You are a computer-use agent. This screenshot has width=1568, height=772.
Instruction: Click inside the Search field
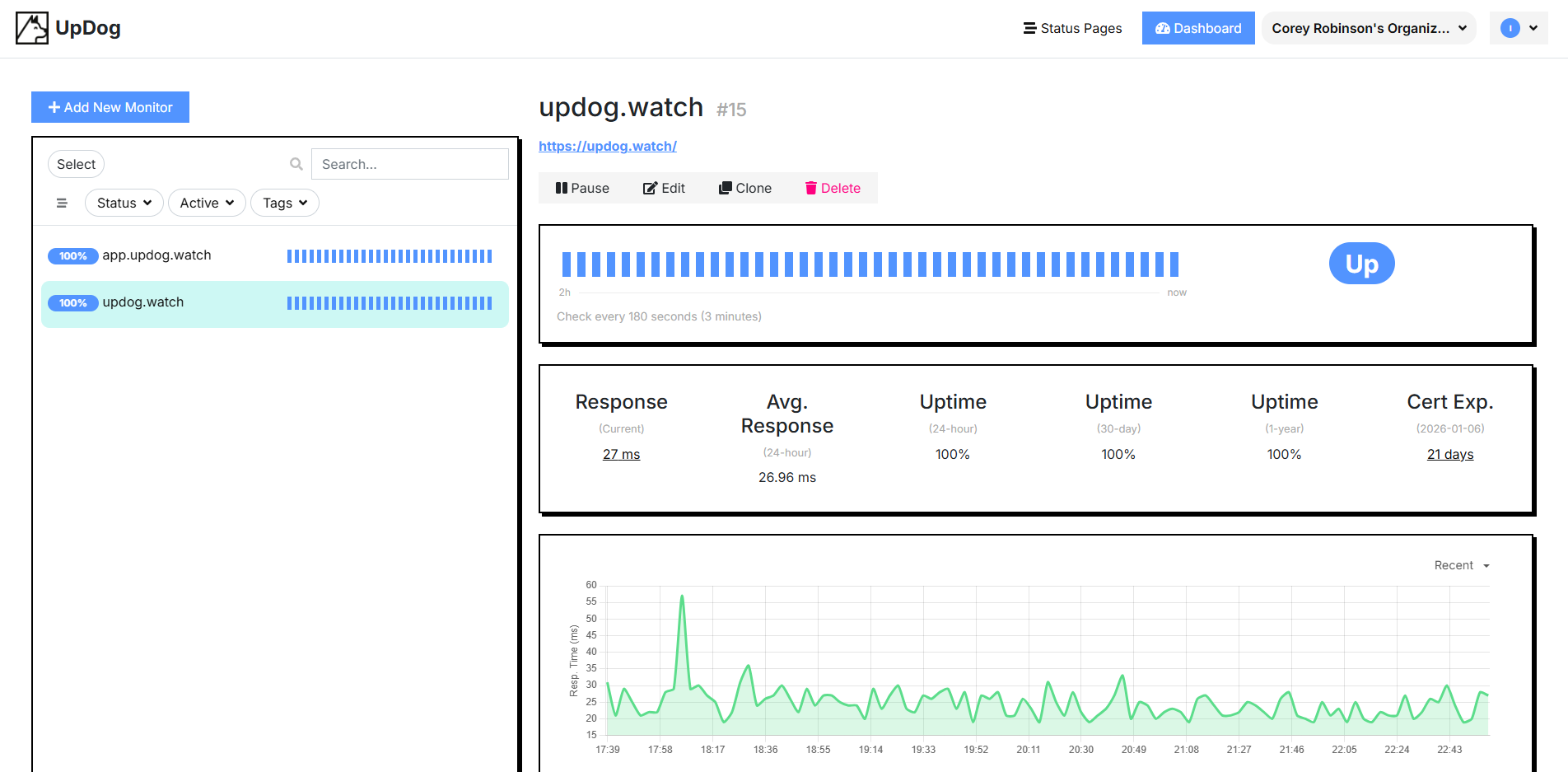409,163
